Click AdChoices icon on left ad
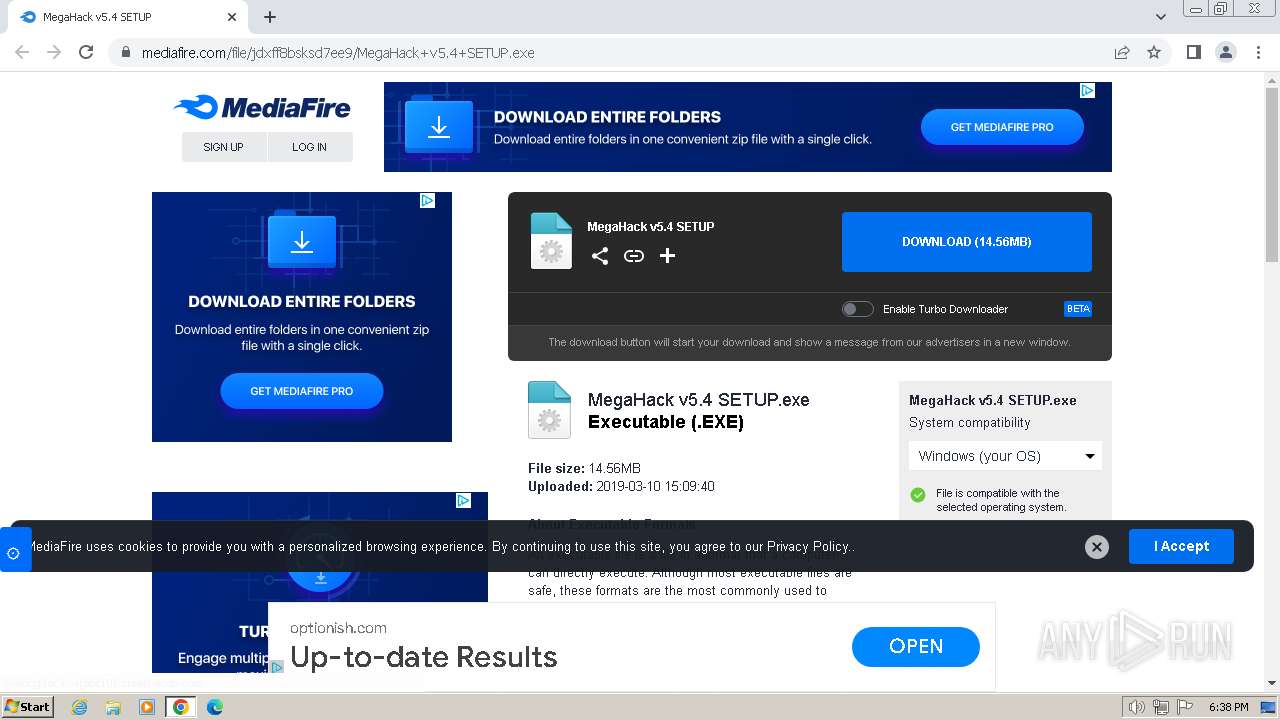Screen dimensions: 1280x720 click(x=427, y=201)
